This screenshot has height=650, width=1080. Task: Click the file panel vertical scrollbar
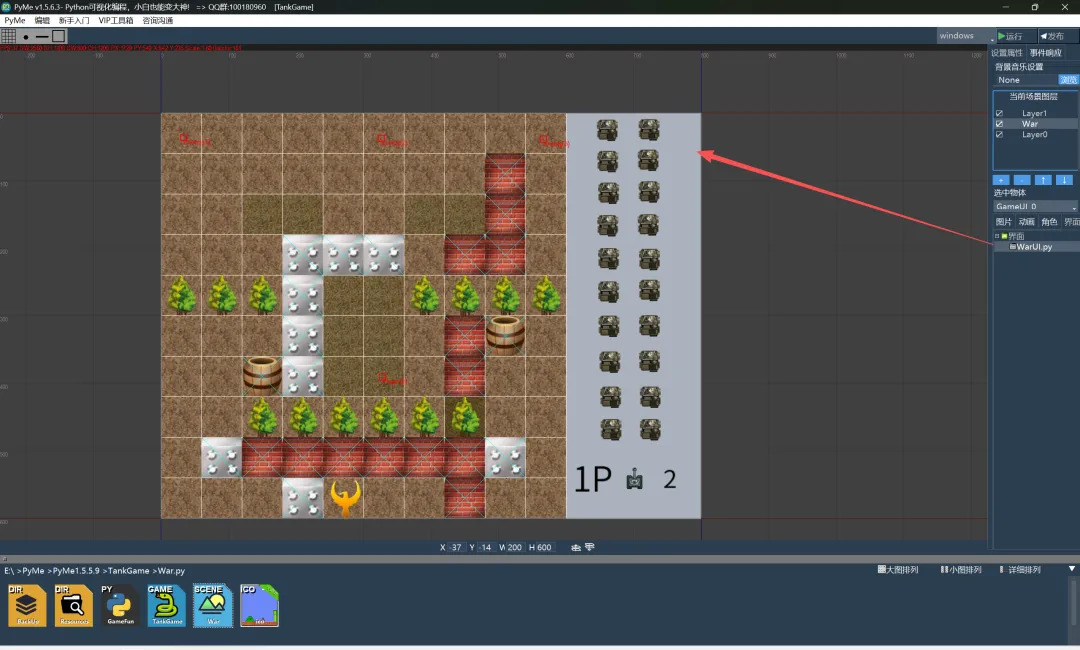[1073, 604]
